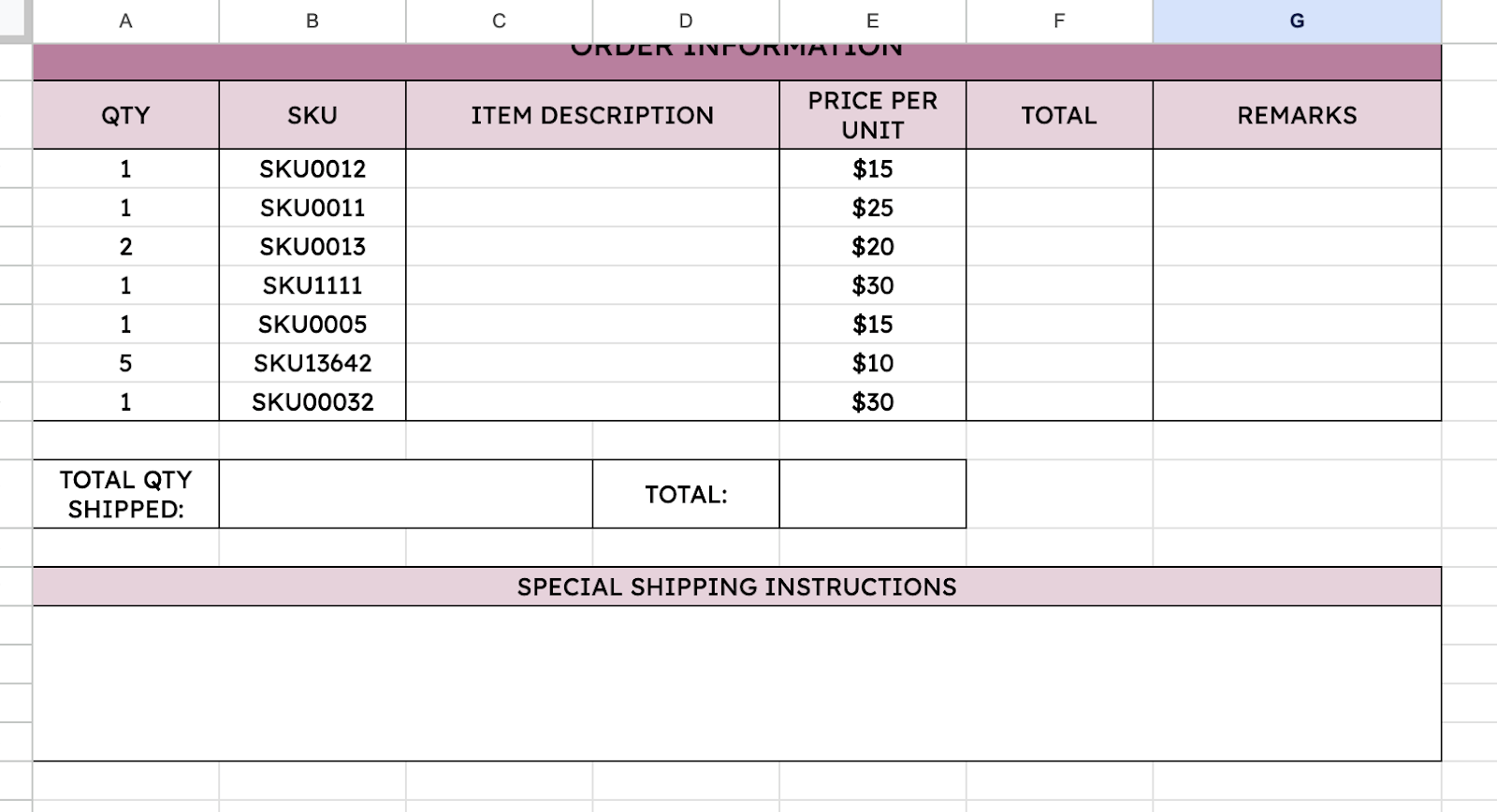Viewport: 1497px width, 812px height.
Task: Select the $25 price cell
Action: [x=872, y=208]
